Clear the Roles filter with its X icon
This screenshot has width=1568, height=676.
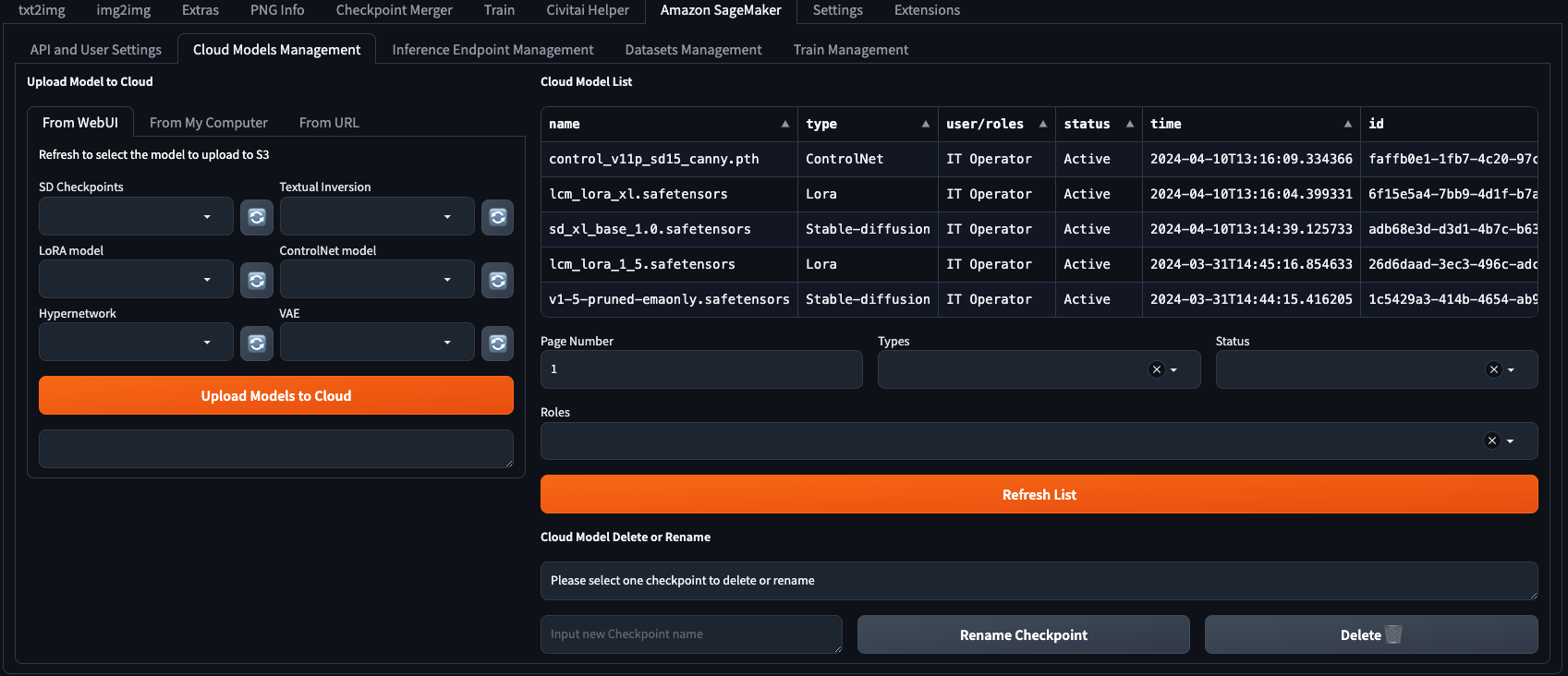pos(1491,441)
